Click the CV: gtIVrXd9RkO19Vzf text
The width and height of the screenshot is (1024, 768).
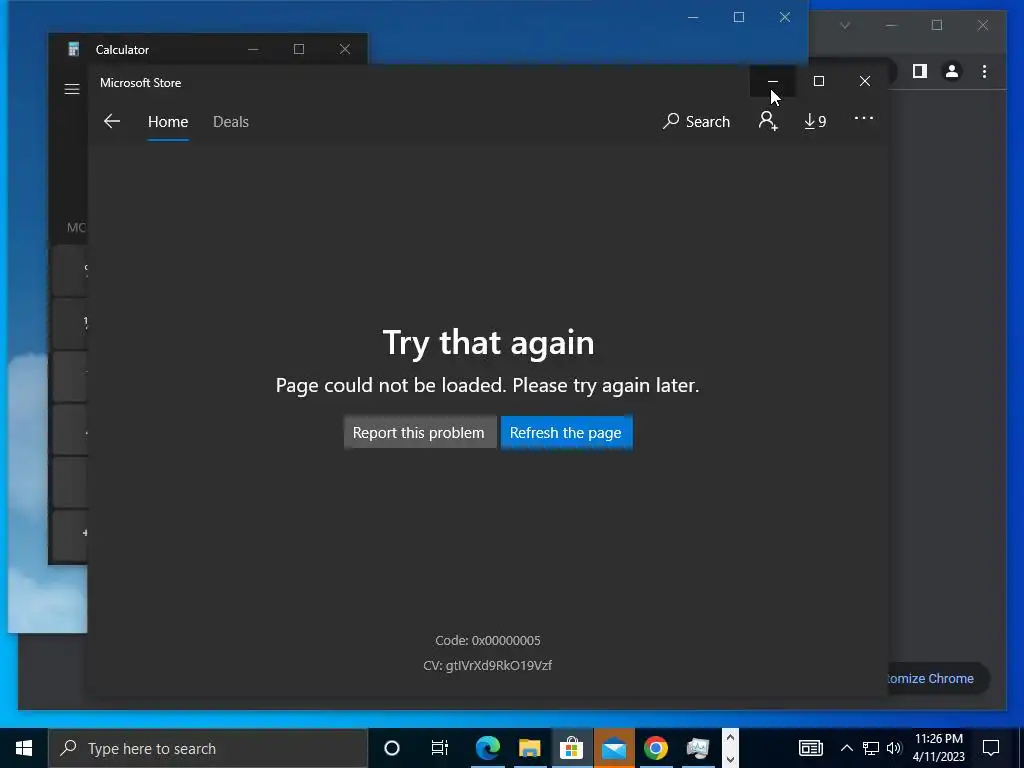(x=488, y=665)
